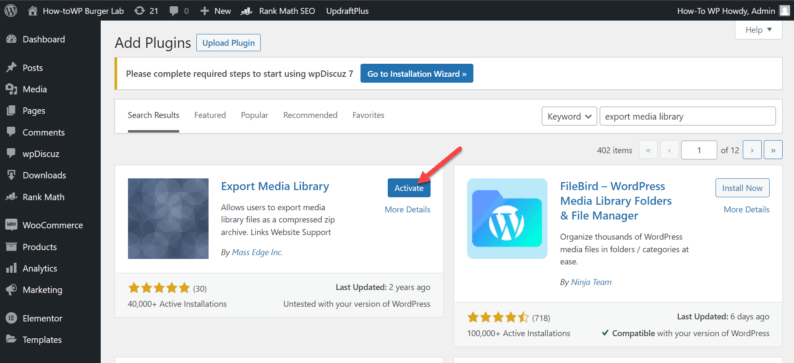Click the Templates folder icon in the sidebar
Viewport: 794px width, 363px height.
tap(11, 340)
